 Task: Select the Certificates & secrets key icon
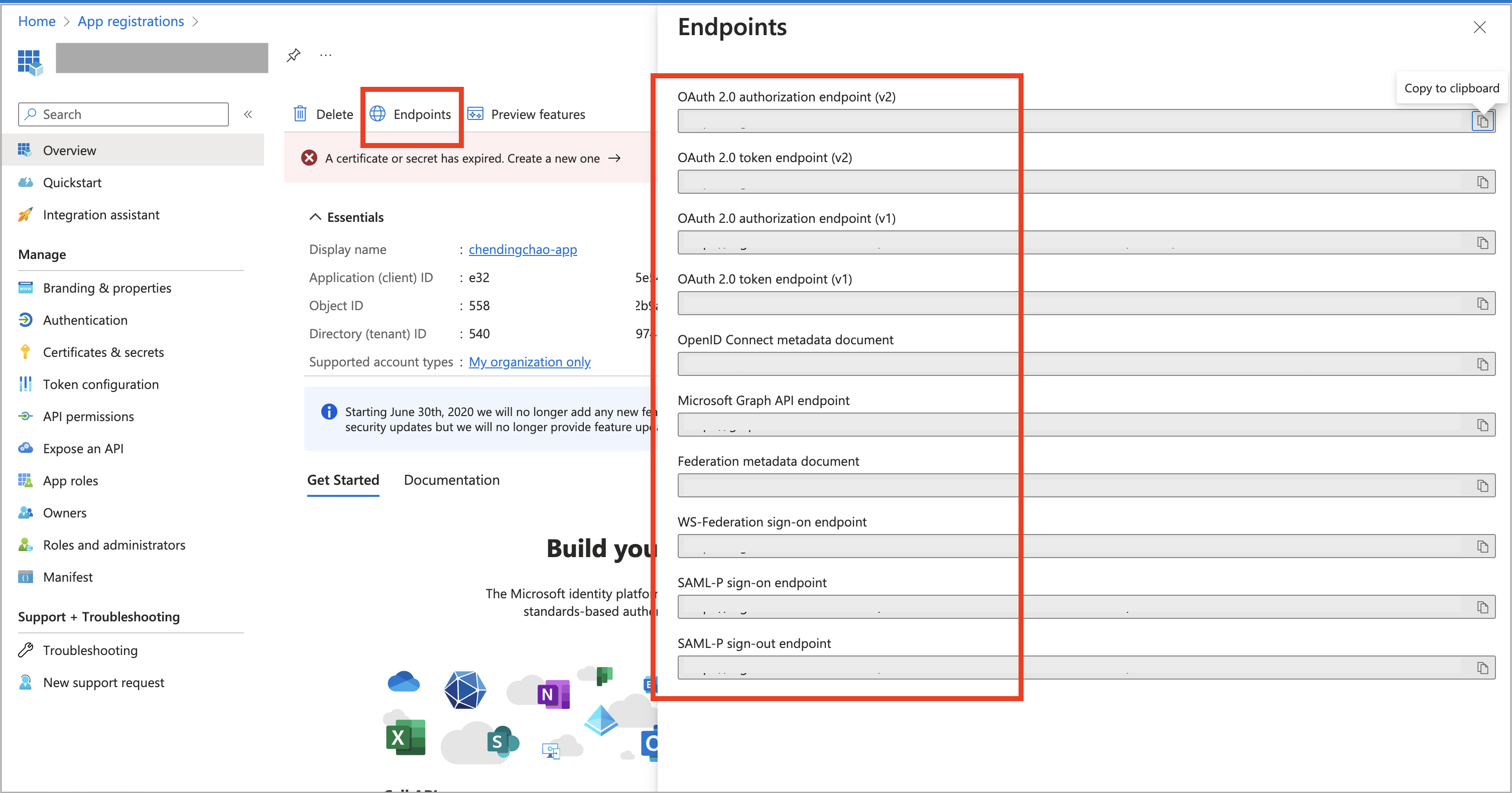[x=25, y=352]
